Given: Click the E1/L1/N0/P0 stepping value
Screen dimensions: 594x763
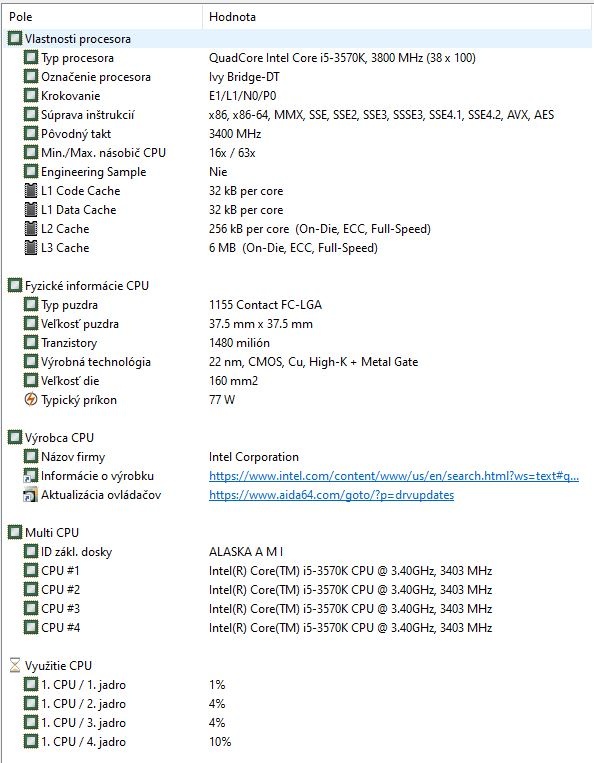Looking at the screenshot, I should pyautogui.click(x=243, y=95).
